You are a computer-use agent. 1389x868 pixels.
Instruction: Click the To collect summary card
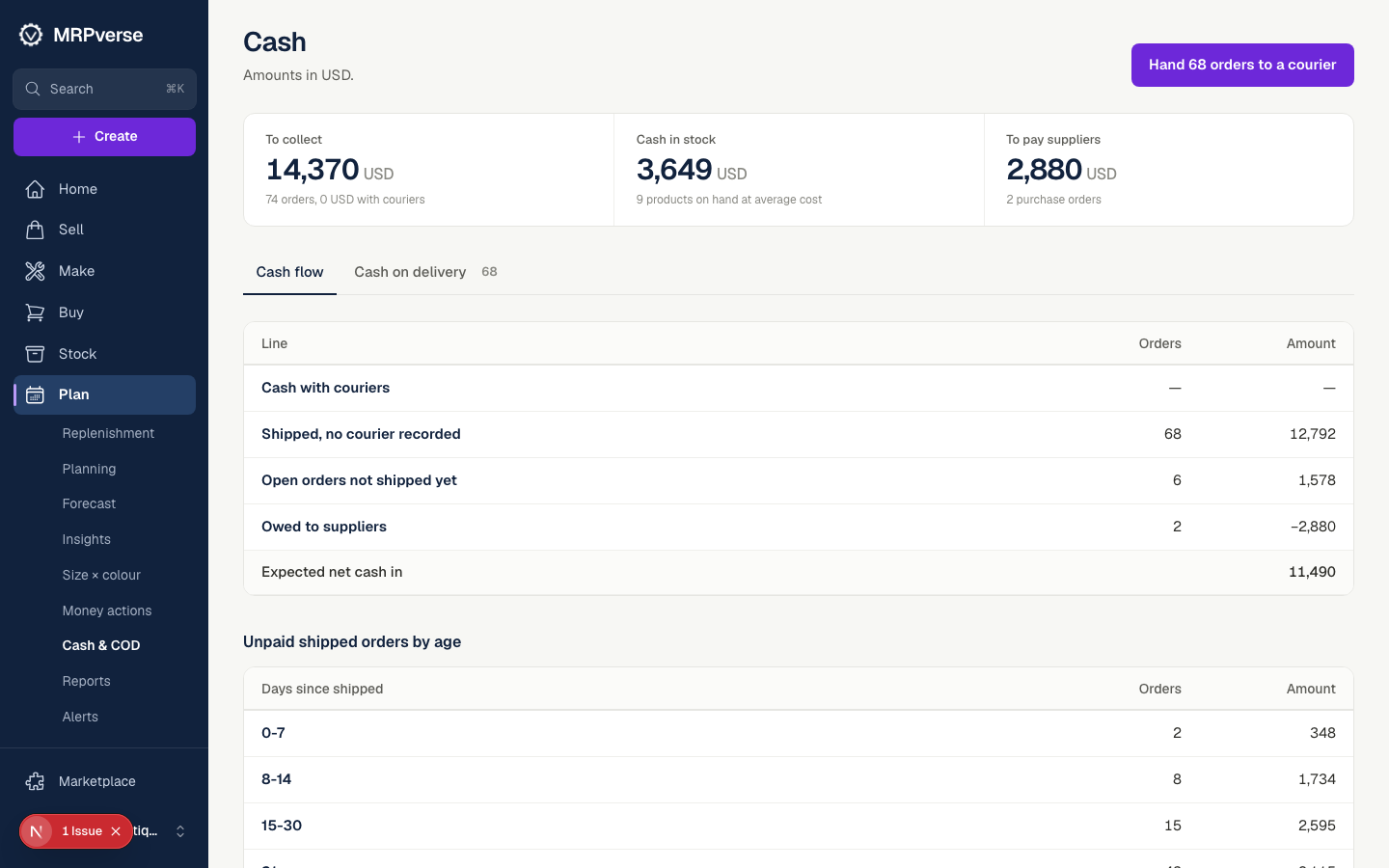(428, 170)
